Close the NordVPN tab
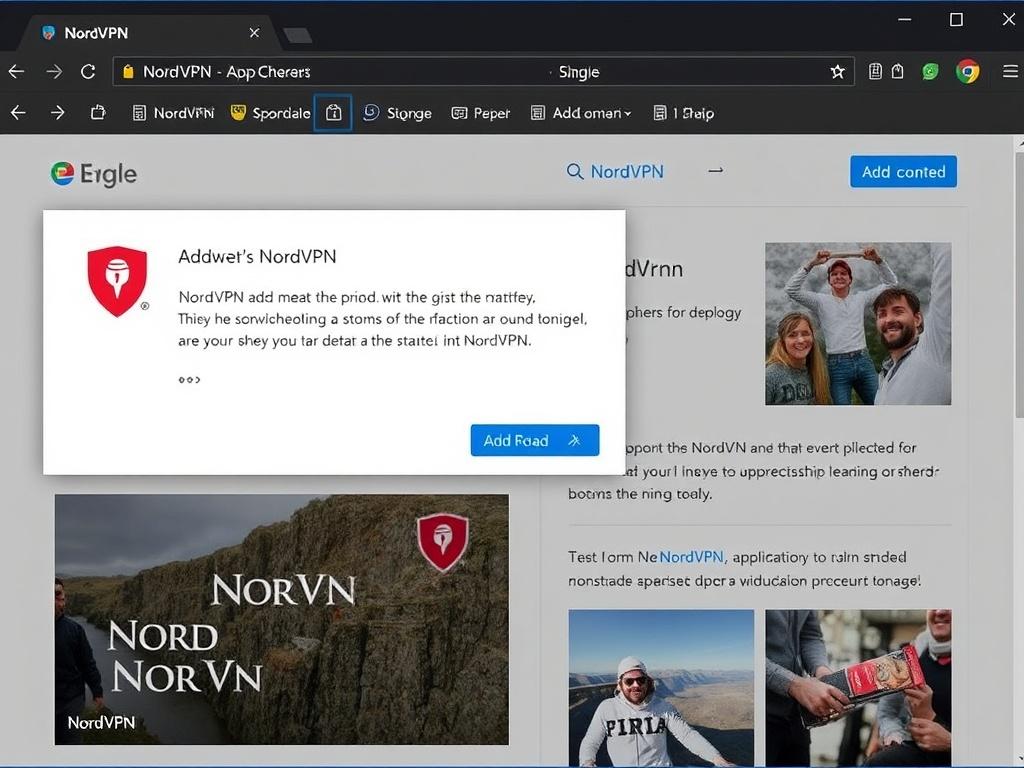This screenshot has width=1024, height=768. click(255, 33)
